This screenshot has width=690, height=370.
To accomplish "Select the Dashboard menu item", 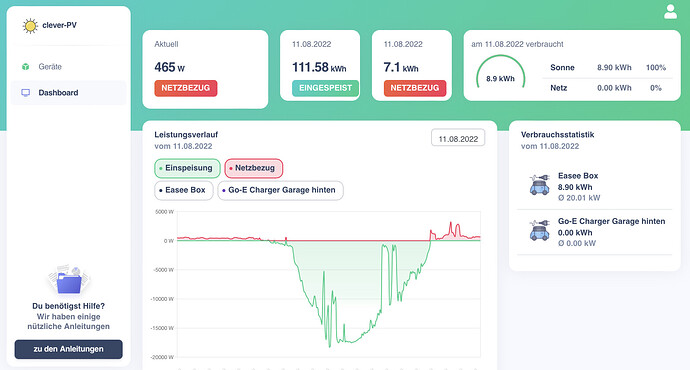I will pyautogui.click(x=69, y=93).
